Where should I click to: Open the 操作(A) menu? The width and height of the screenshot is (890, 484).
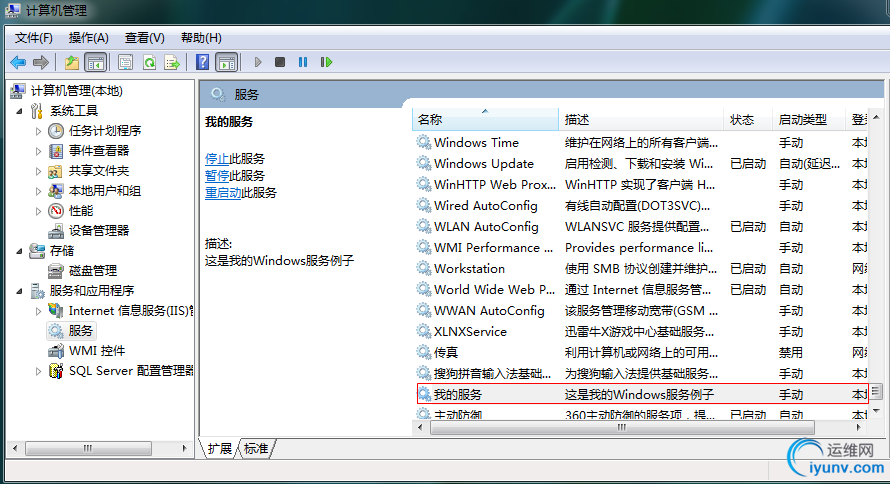click(x=89, y=38)
